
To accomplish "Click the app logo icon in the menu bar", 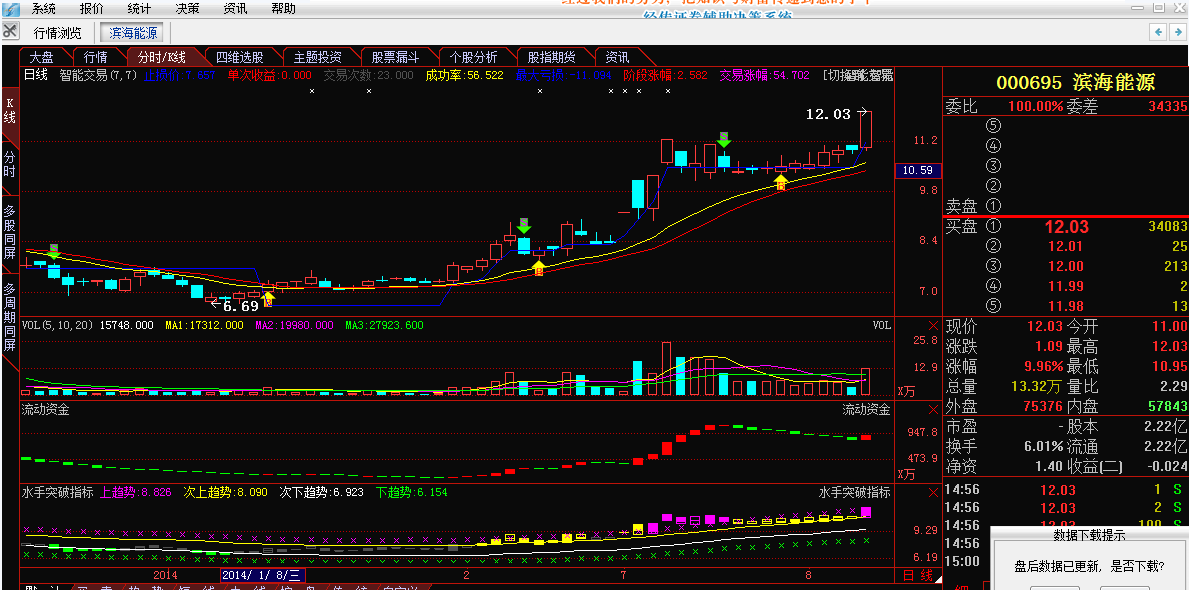I will pyautogui.click(x=9, y=8).
